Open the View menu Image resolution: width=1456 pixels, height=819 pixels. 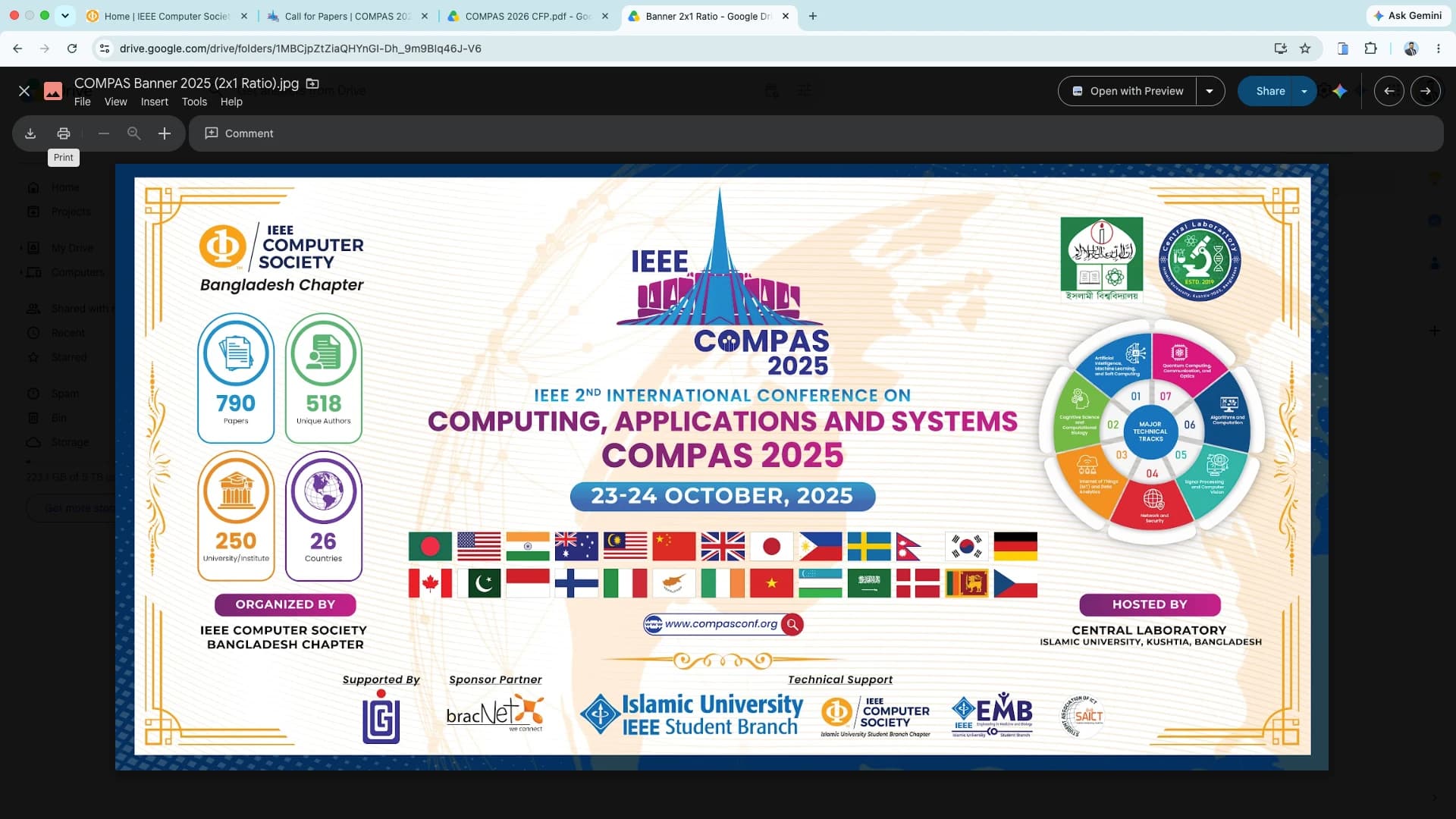tap(115, 102)
